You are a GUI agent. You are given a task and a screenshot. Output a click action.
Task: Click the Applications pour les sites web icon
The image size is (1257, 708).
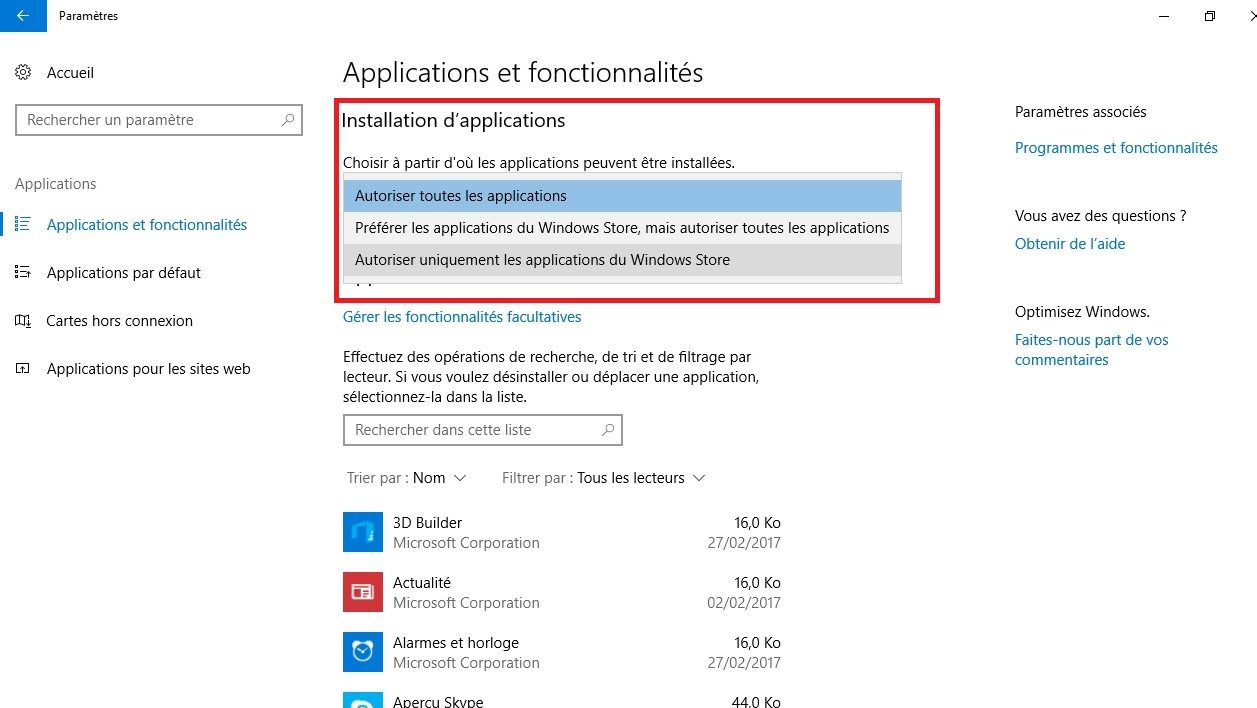coord(24,369)
